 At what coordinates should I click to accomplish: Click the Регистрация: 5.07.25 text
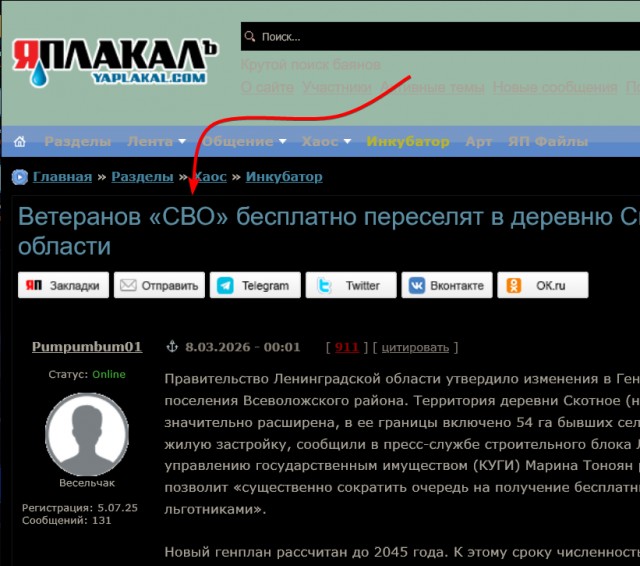pos(80,508)
